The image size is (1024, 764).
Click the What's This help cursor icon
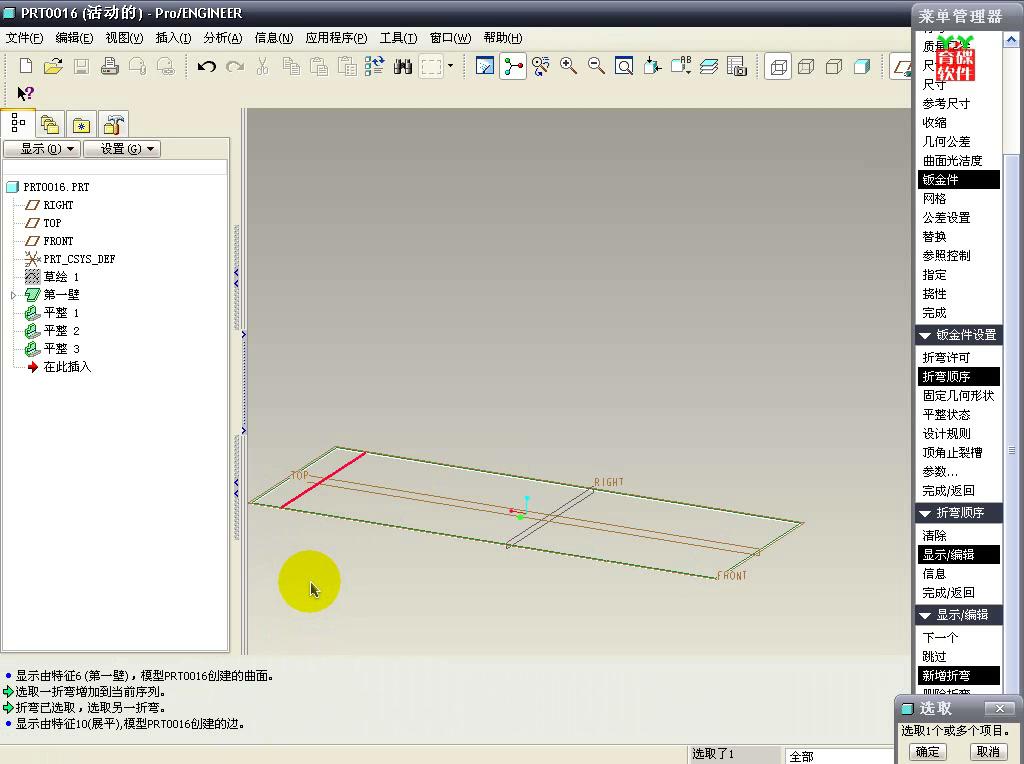click(x=25, y=93)
